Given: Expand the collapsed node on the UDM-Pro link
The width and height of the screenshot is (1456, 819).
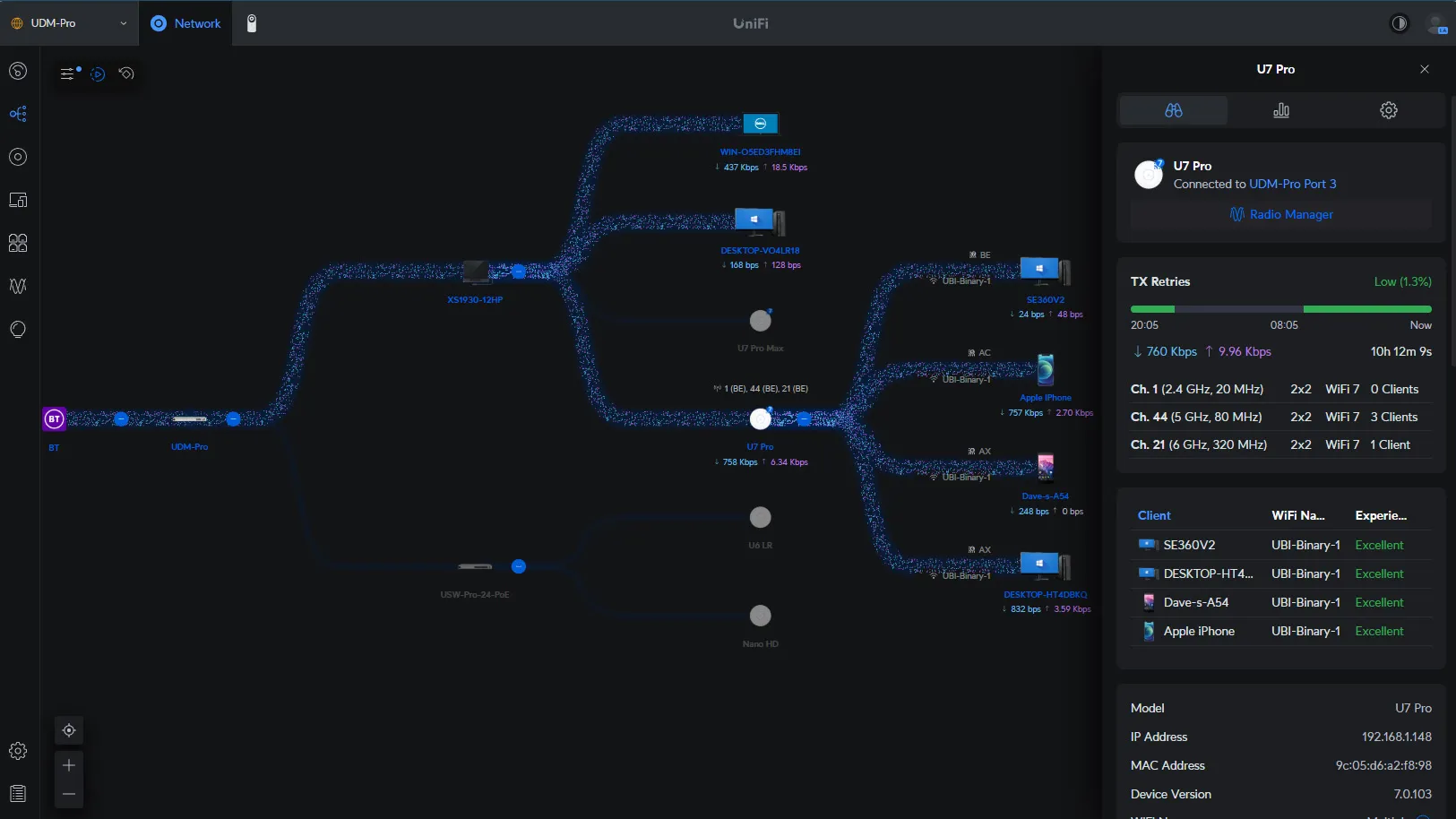Looking at the screenshot, I should tap(122, 418).
